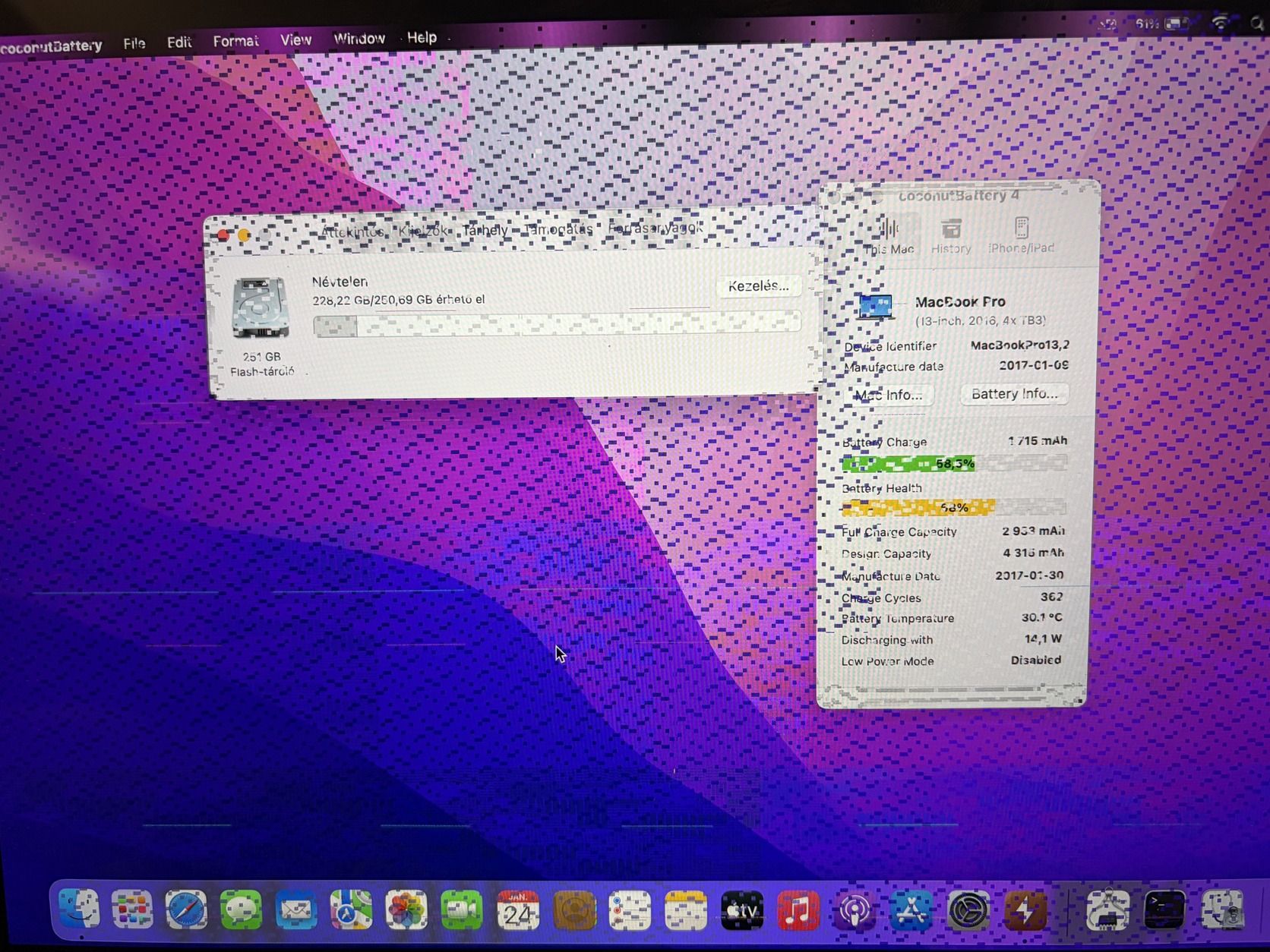
Task: Click the Battery Temperature value '30.1 °C'
Action: tap(1041, 617)
